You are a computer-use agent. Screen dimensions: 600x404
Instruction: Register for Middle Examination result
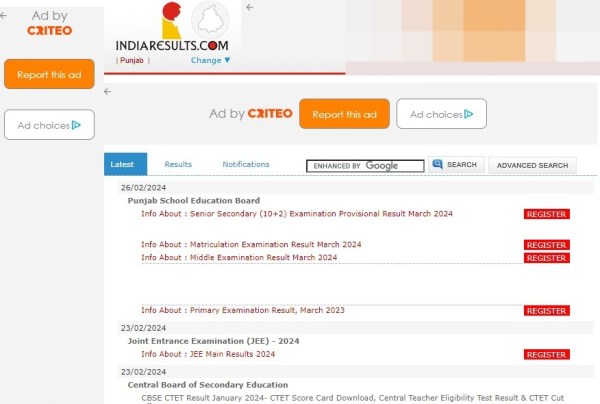point(547,258)
